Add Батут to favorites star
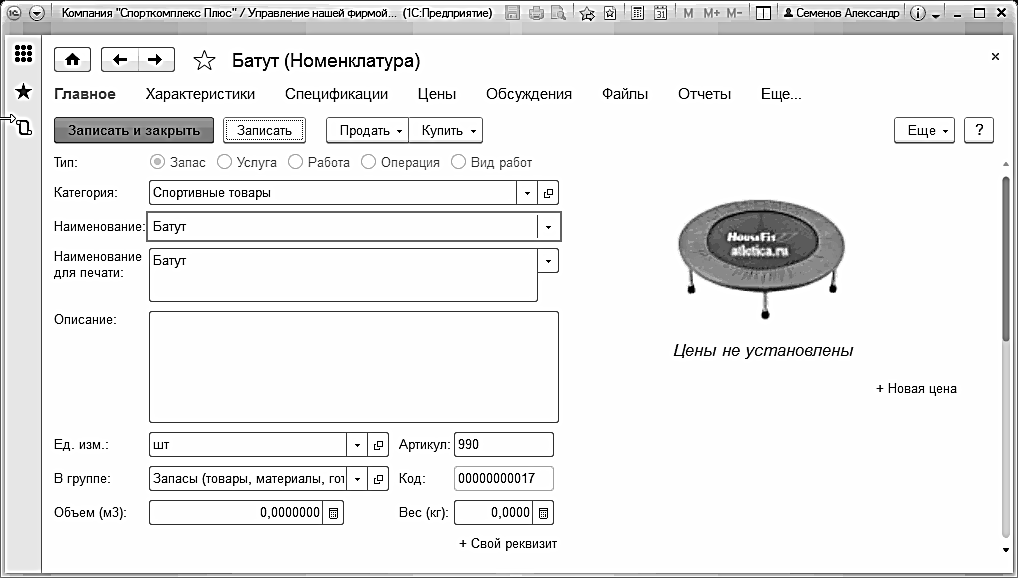This screenshot has height=578, width=1018. [205, 61]
